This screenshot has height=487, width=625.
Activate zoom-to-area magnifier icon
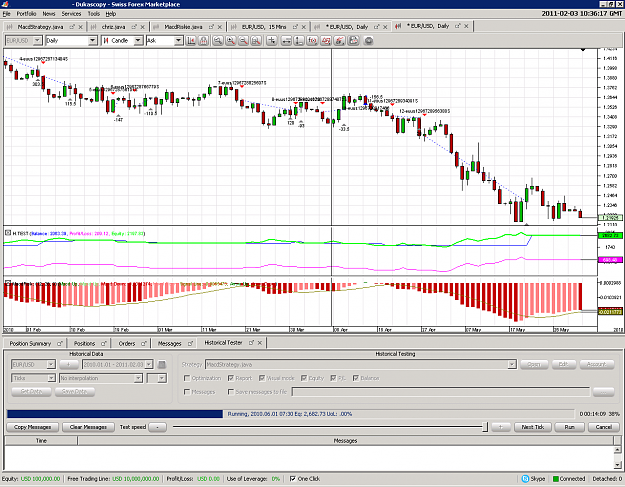(256, 41)
